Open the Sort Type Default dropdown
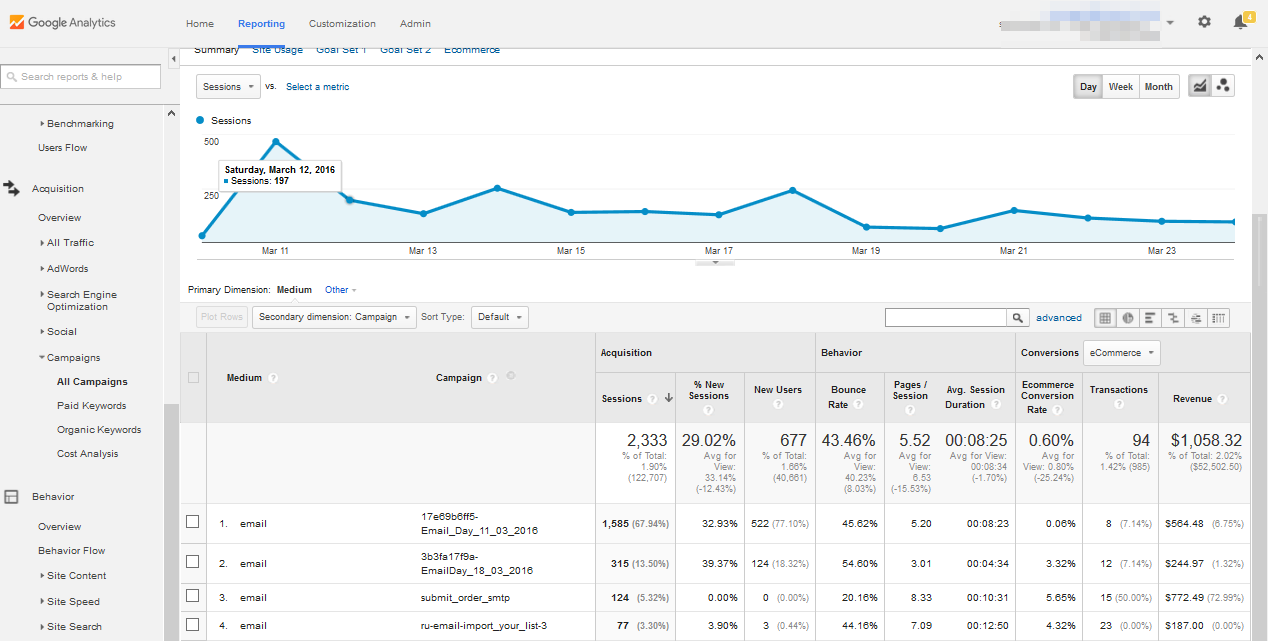Image resolution: width=1268 pixels, height=641 pixels. pyautogui.click(x=499, y=317)
